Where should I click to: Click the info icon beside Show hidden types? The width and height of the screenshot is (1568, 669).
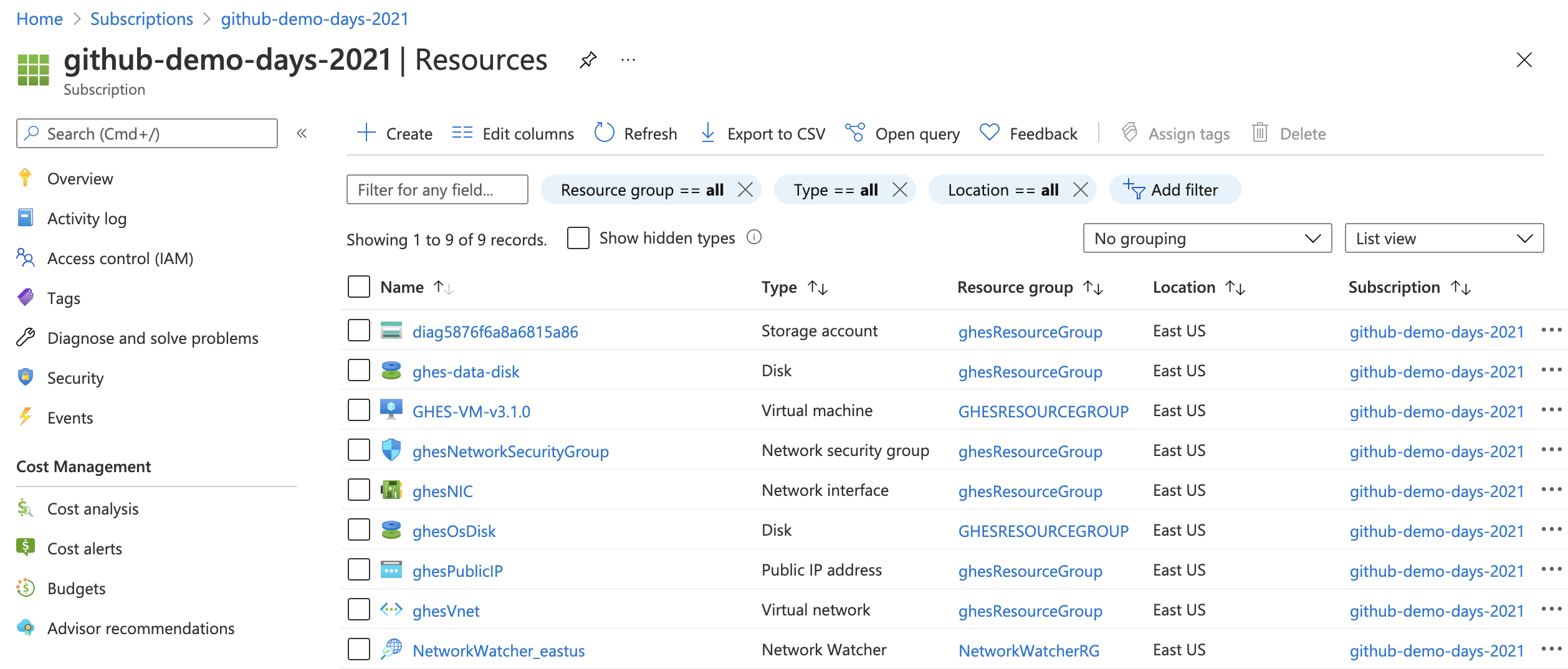pos(754,237)
